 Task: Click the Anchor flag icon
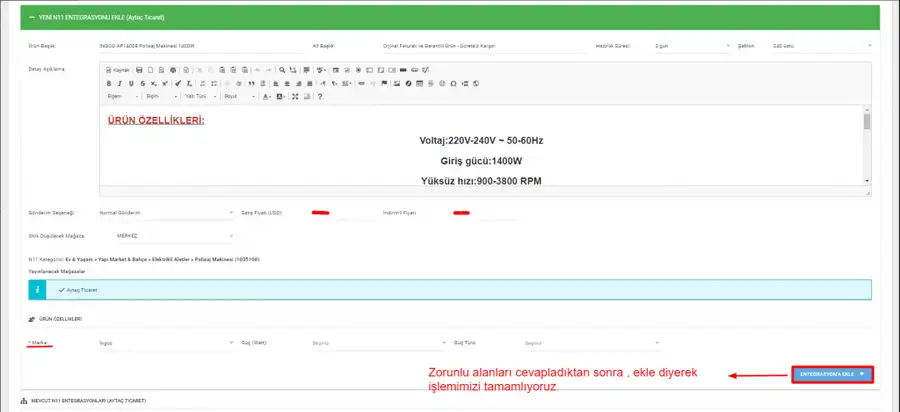pyautogui.click(x=384, y=84)
